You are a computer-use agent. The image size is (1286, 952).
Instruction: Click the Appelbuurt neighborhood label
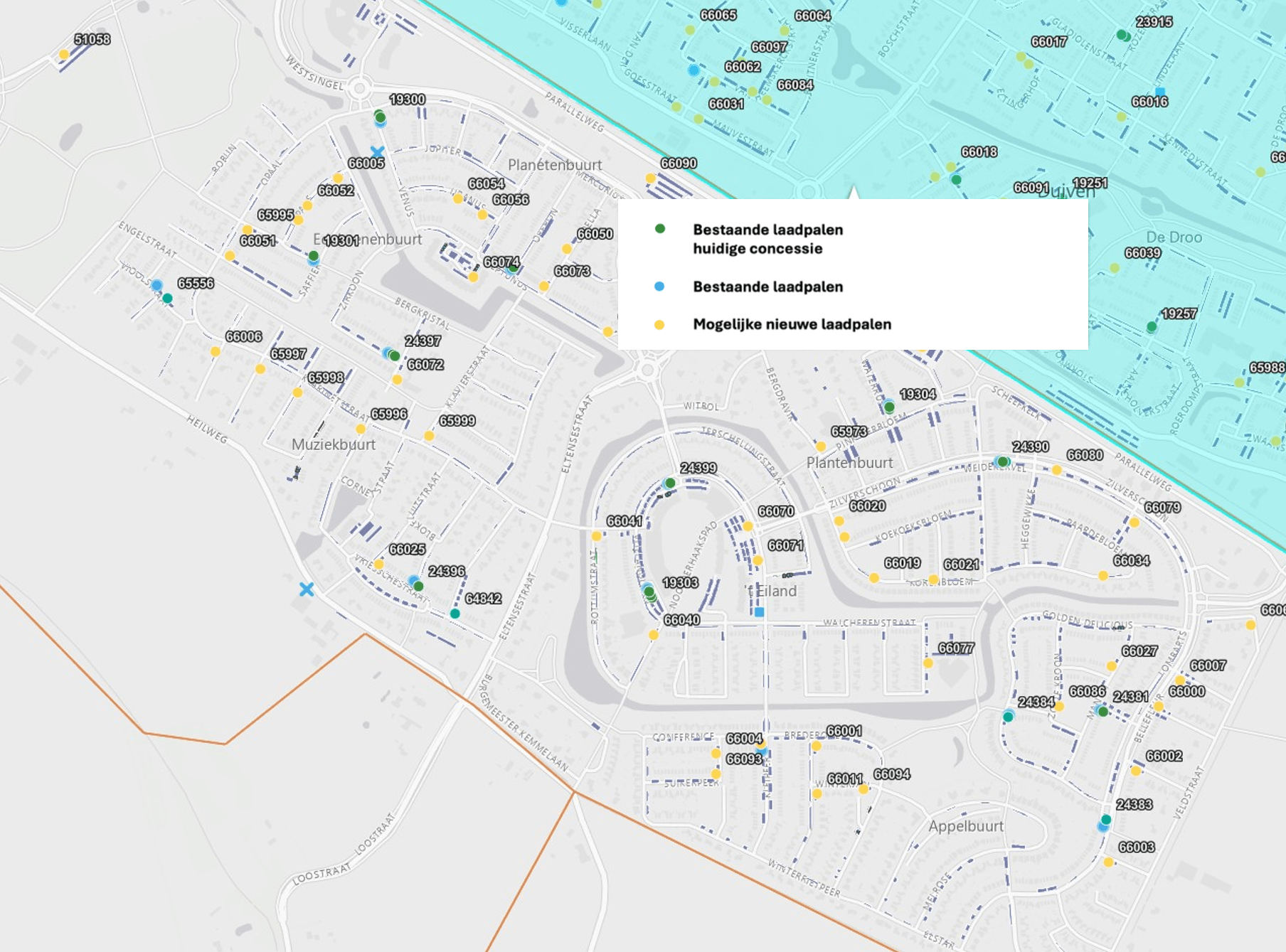click(966, 826)
